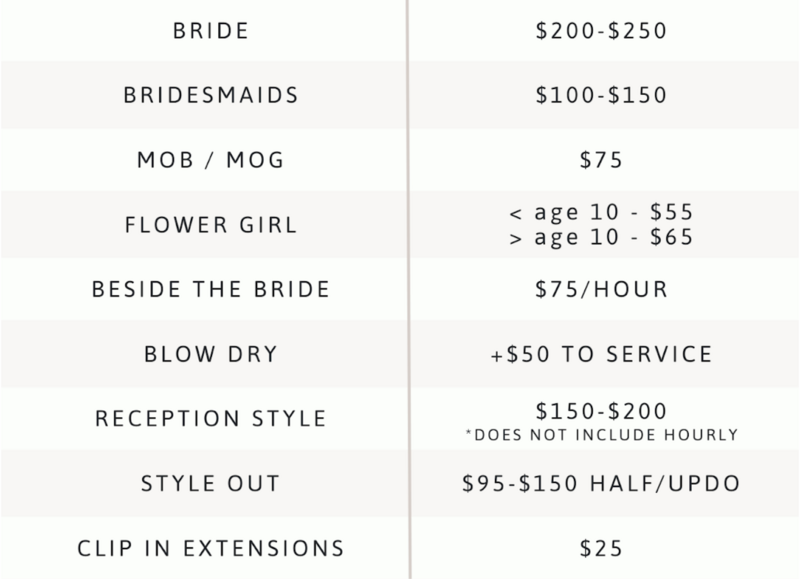Image resolution: width=800 pixels, height=579 pixels.
Task: Select the +$50 TO SERVICE text
Action: (x=602, y=354)
